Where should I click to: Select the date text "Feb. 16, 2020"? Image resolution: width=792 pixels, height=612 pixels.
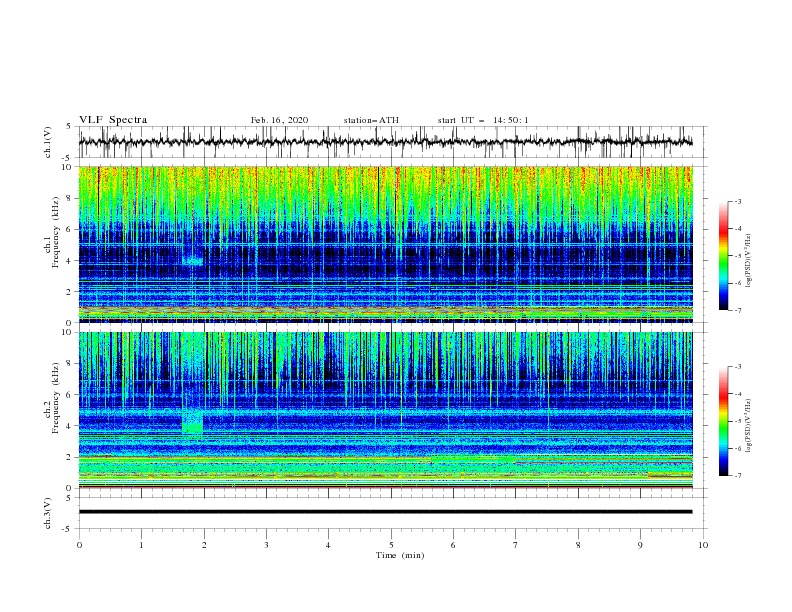pos(279,120)
